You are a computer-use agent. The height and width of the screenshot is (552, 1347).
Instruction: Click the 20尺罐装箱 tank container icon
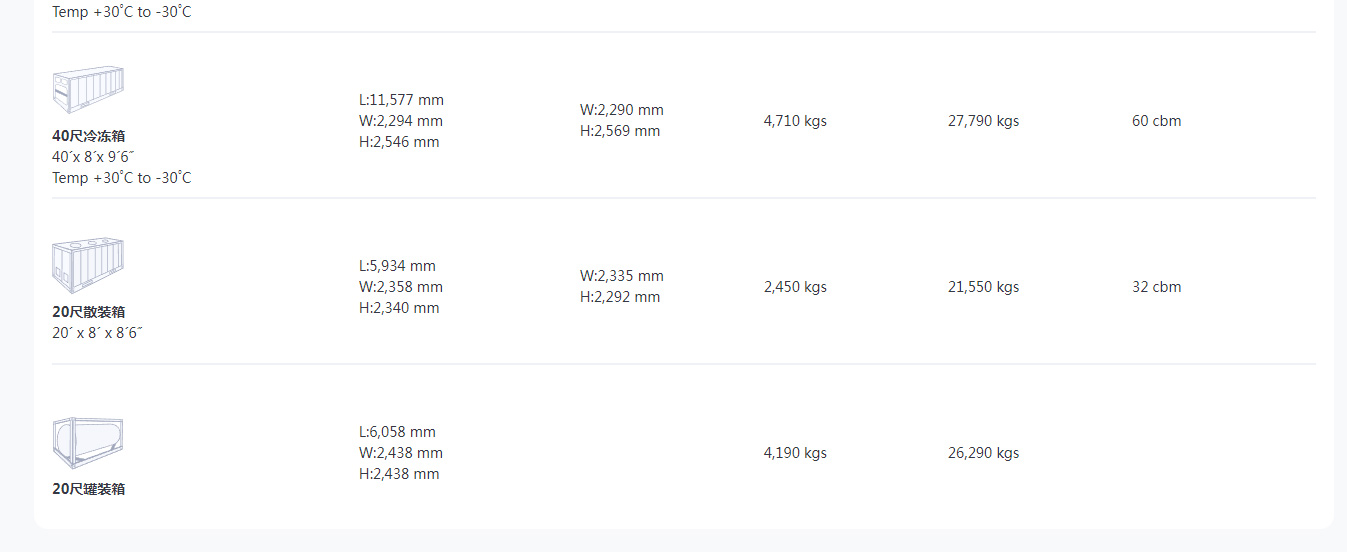click(x=88, y=443)
